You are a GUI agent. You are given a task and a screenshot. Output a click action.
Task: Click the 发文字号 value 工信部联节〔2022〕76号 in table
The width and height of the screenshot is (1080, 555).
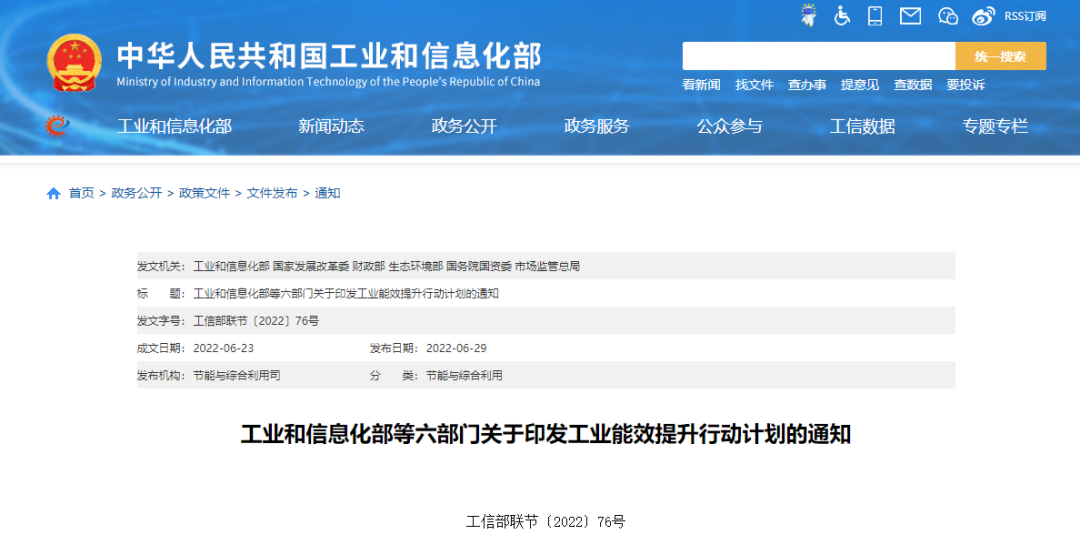click(256, 321)
